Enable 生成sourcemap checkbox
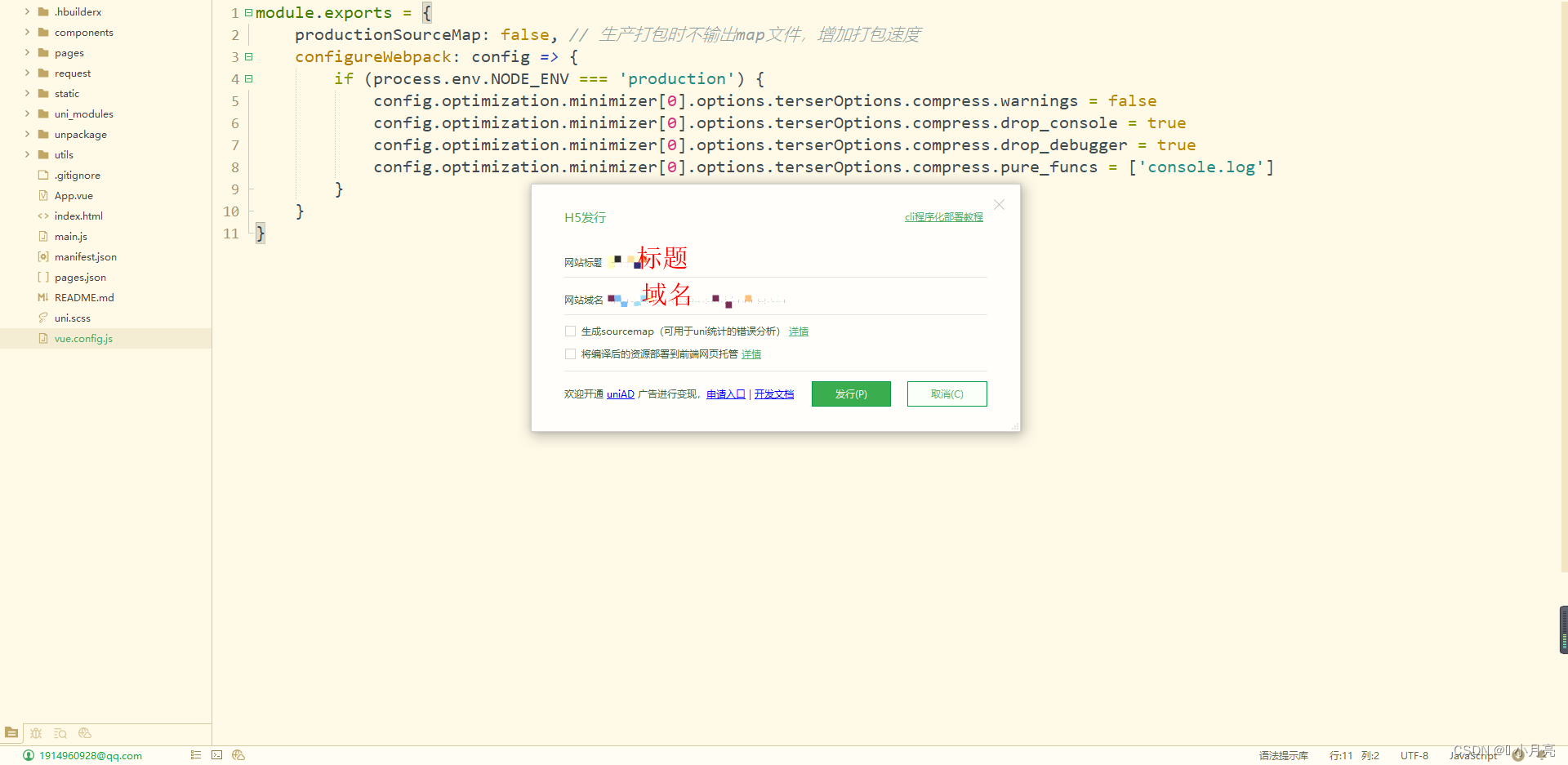 (x=570, y=331)
